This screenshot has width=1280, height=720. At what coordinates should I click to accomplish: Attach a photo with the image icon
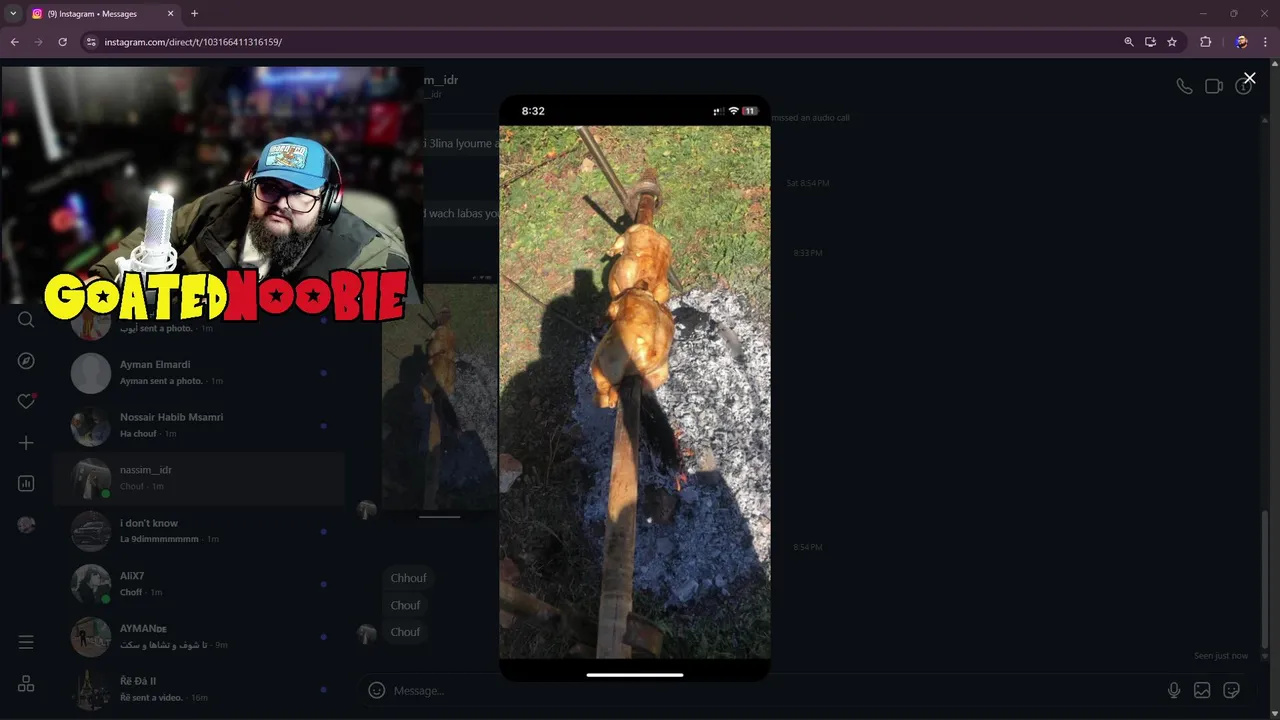1202,690
